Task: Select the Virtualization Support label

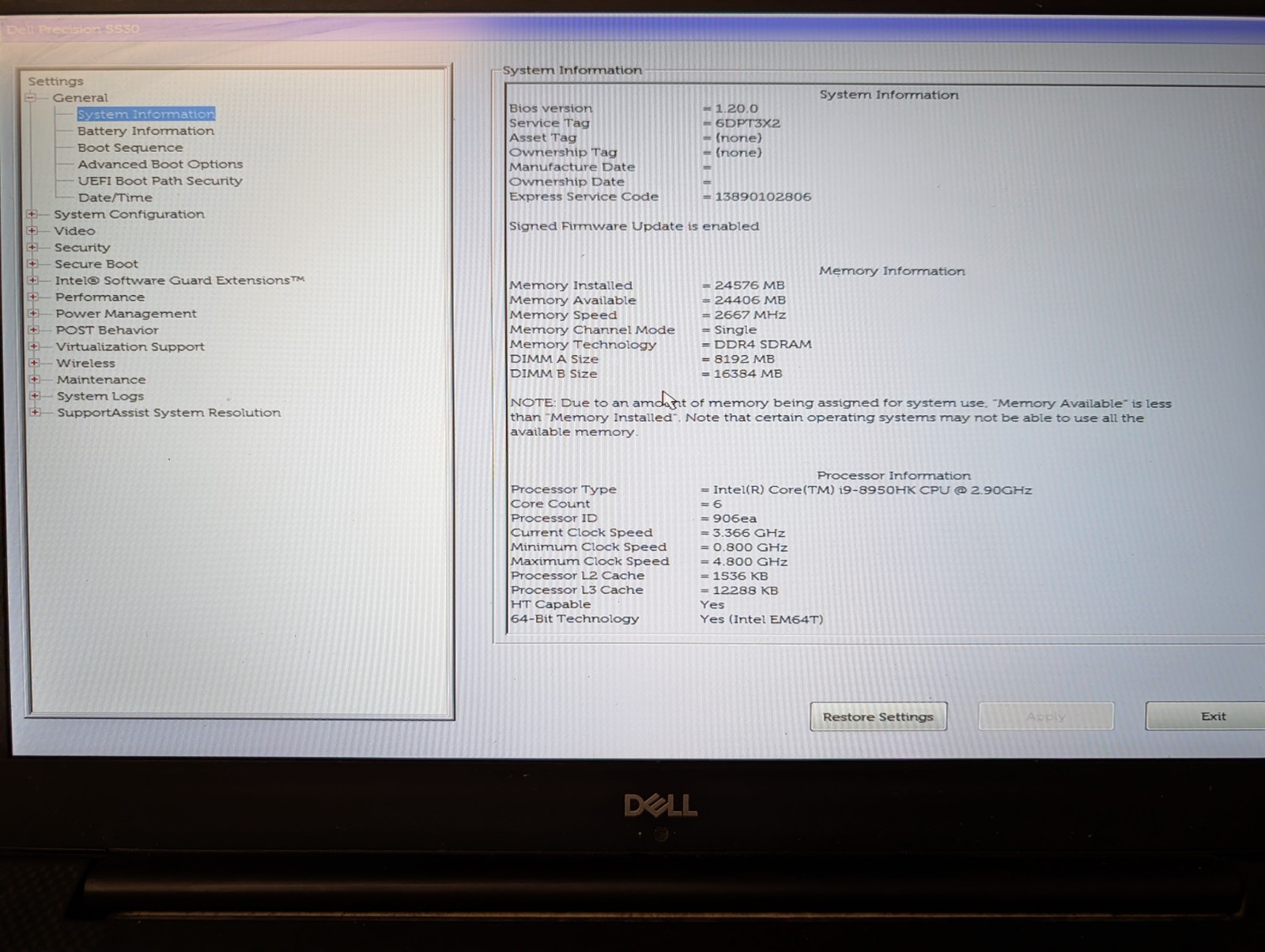Action: tap(130, 347)
